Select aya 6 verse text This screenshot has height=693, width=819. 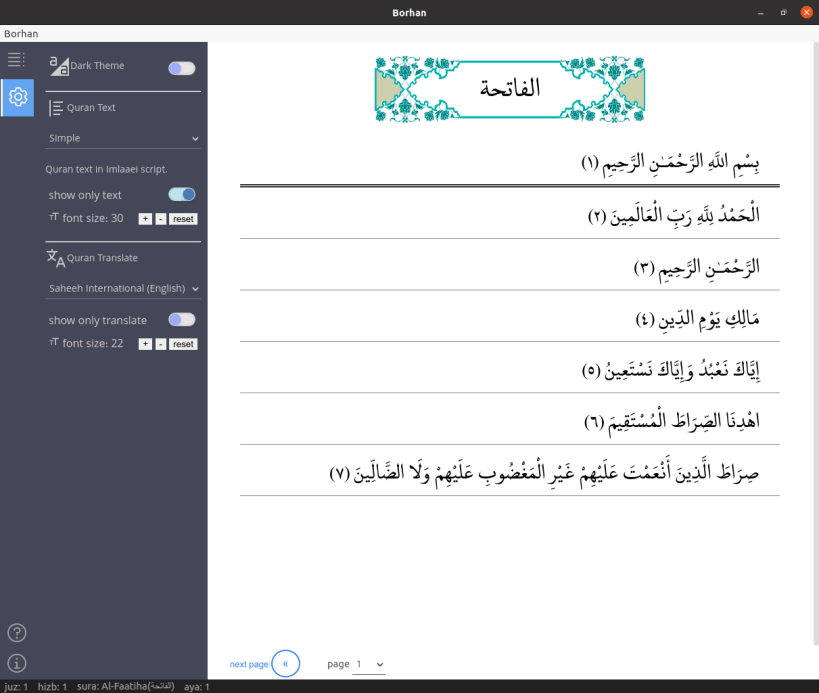tap(672, 420)
